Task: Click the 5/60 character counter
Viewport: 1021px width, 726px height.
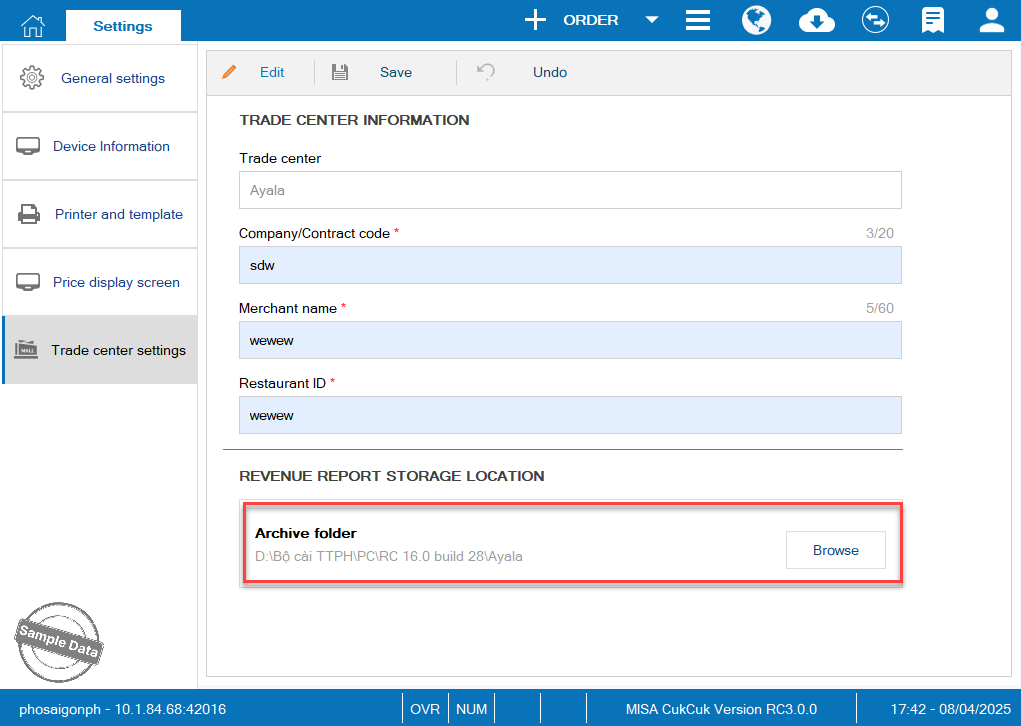Action: pos(880,308)
